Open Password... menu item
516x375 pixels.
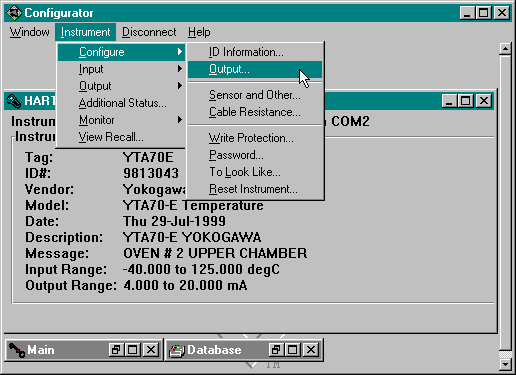(255, 155)
